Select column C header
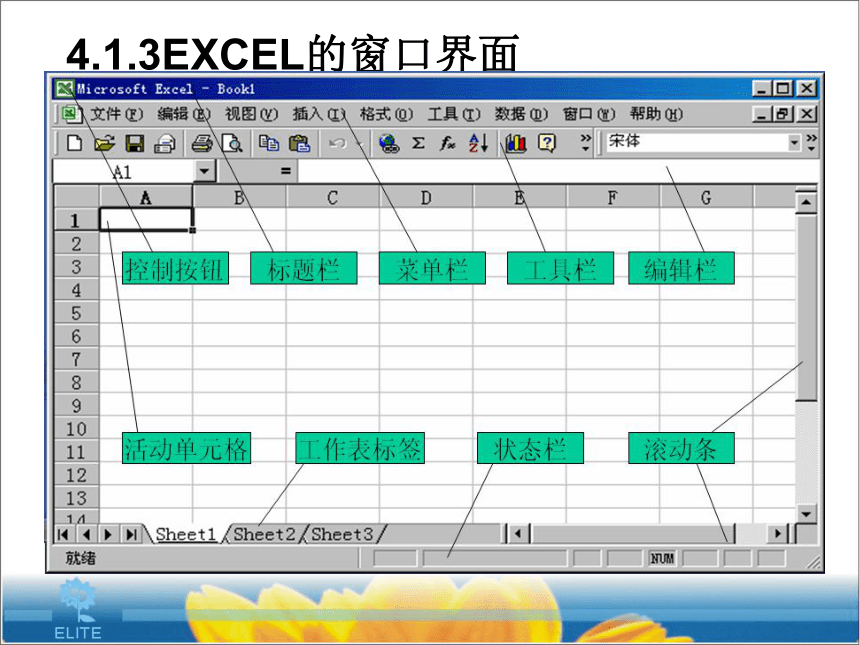 pyautogui.click(x=332, y=197)
